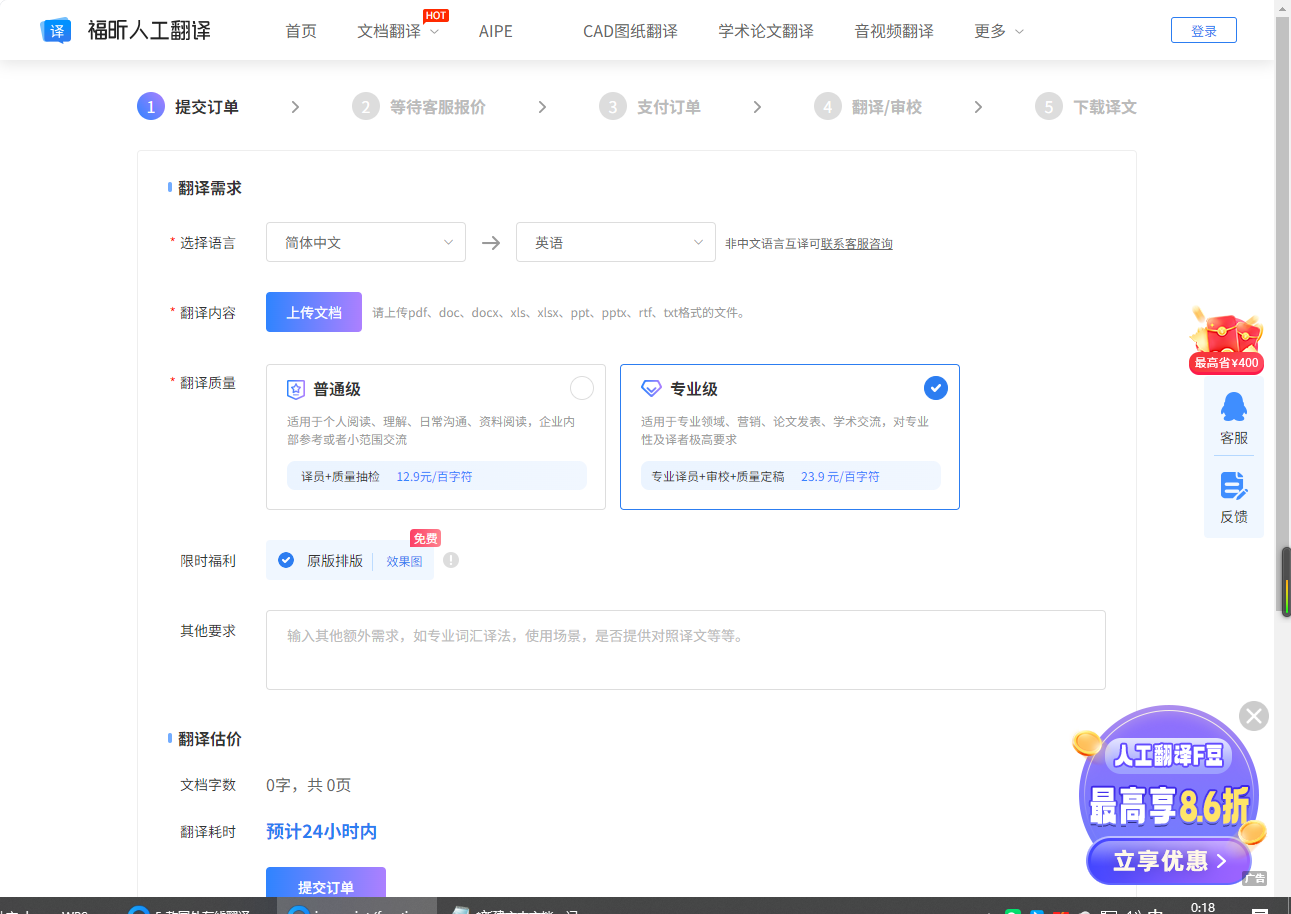The height and width of the screenshot is (914, 1291).
Task: Click the star badge icon beside 普通级
Action: pos(295,389)
